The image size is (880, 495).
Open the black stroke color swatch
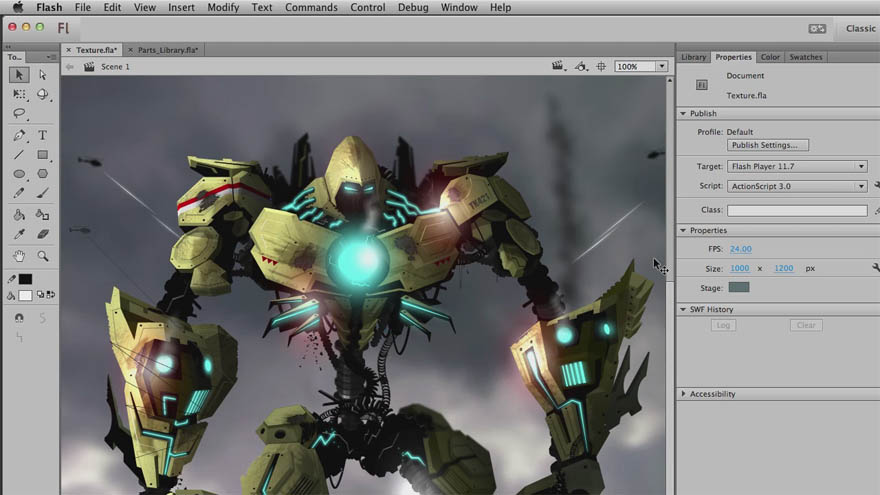tap(25, 279)
